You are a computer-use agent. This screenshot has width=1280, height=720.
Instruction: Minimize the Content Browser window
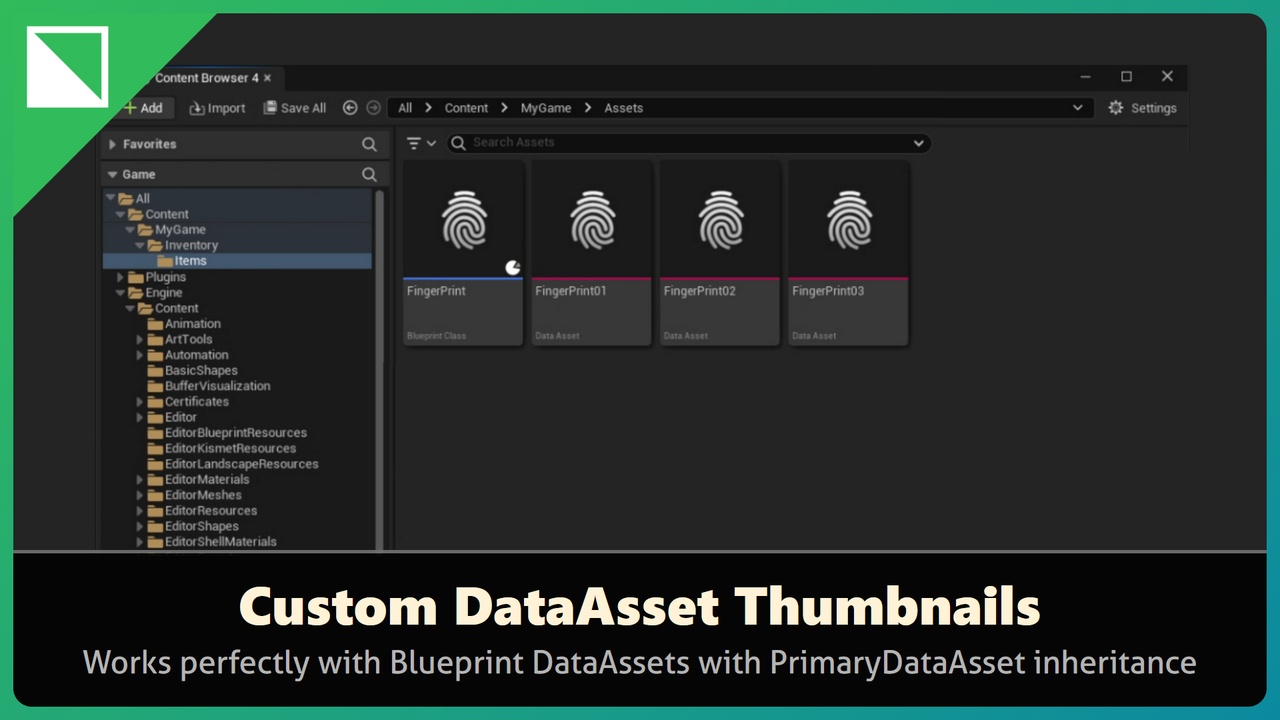click(x=1086, y=77)
